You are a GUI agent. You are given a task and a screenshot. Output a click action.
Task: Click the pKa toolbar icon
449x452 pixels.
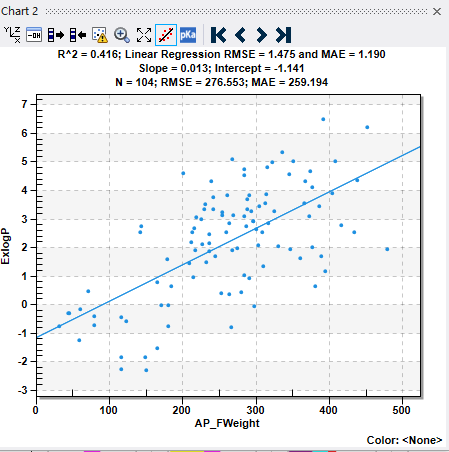[x=188, y=35]
